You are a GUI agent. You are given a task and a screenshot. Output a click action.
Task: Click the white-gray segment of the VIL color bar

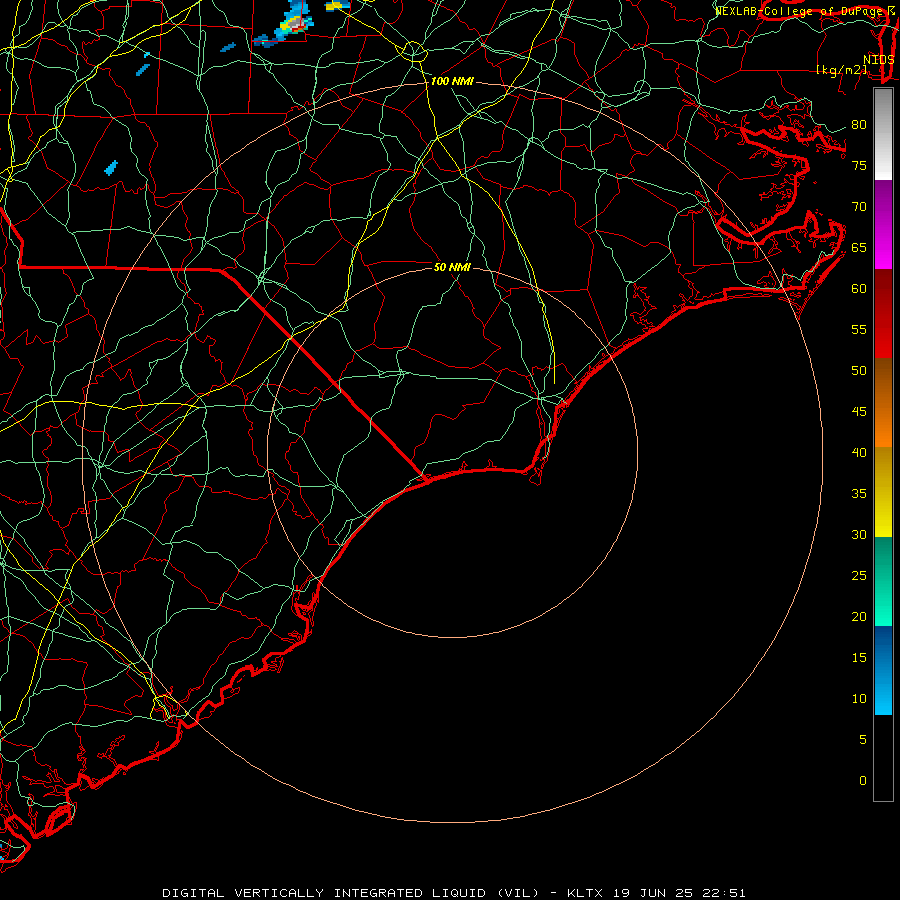pos(883,134)
